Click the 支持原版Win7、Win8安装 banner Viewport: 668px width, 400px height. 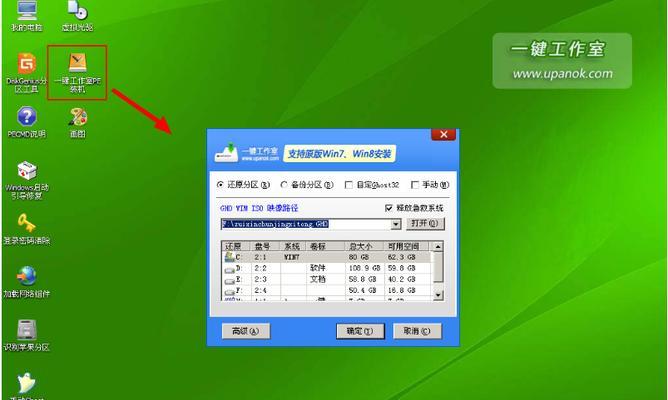click(x=340, y=154)
